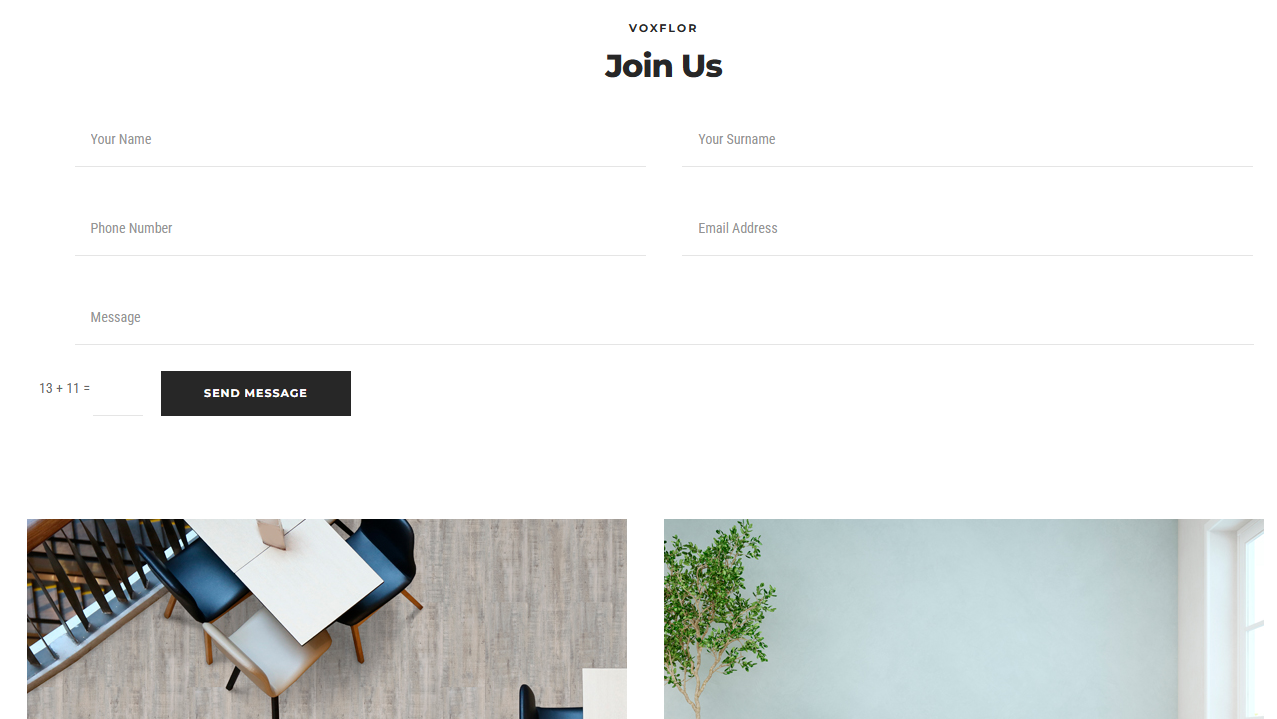
Task: Open the wooden floor office image
Action: point(327,619)
